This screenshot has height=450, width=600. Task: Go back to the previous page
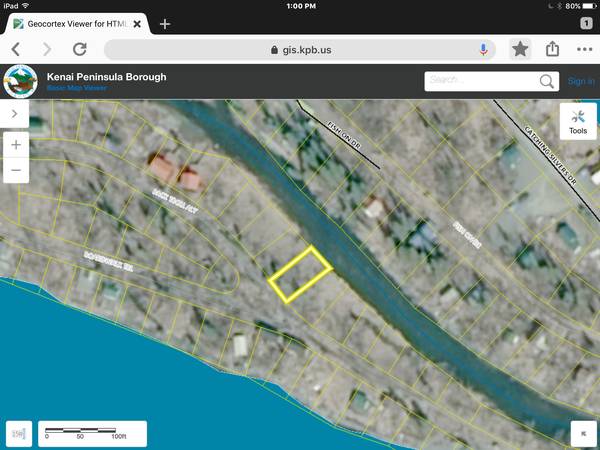click(x=16, y=48)
